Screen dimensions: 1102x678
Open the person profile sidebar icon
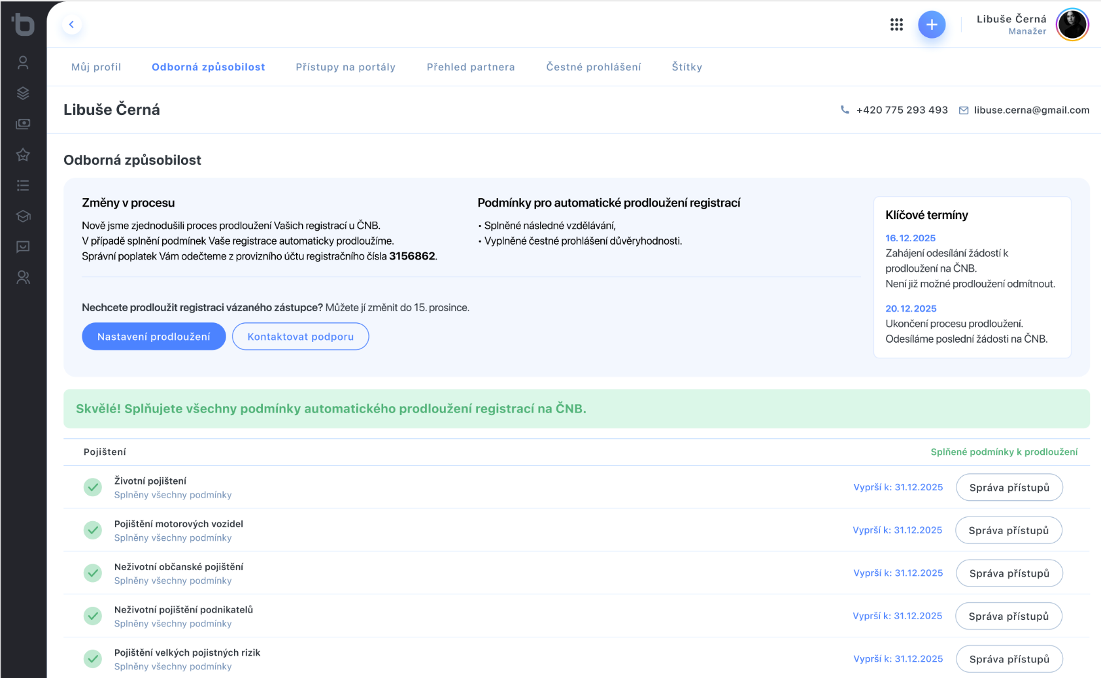[x=23, y=62]
